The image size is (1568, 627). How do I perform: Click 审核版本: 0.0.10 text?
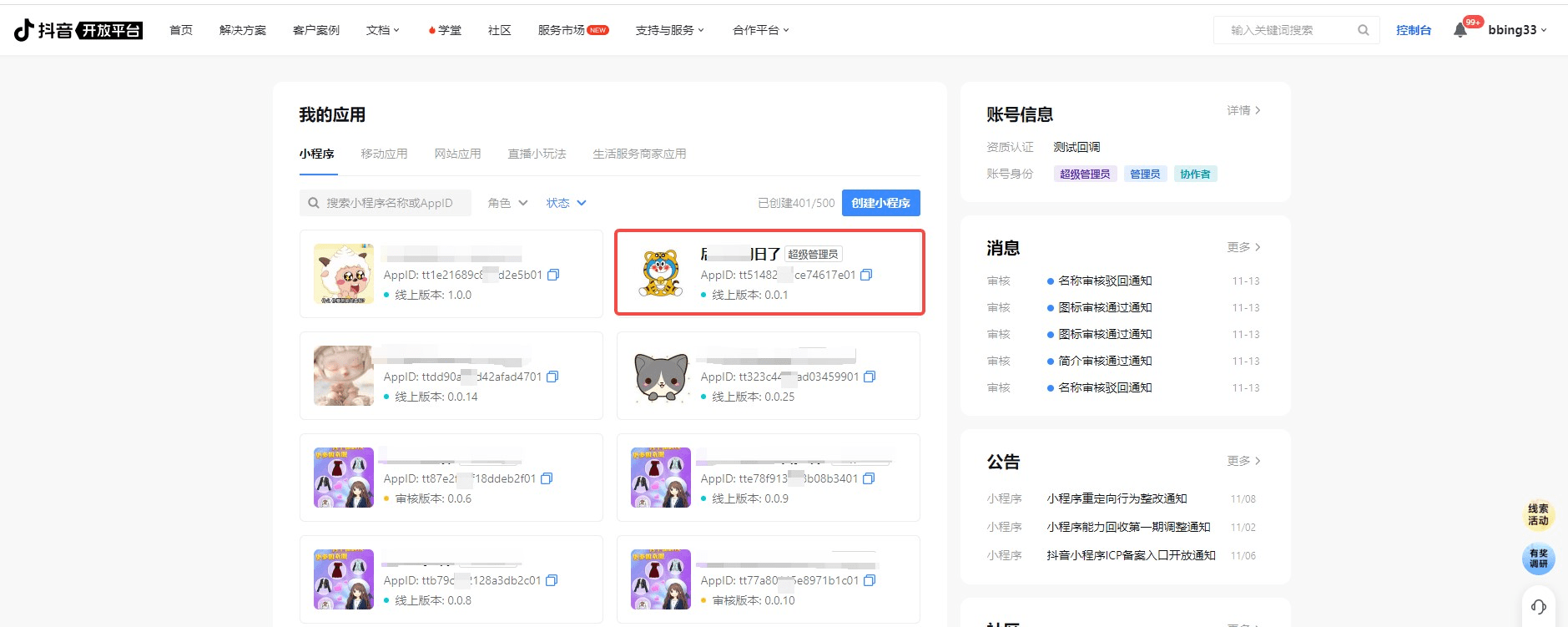pos(754,600)
